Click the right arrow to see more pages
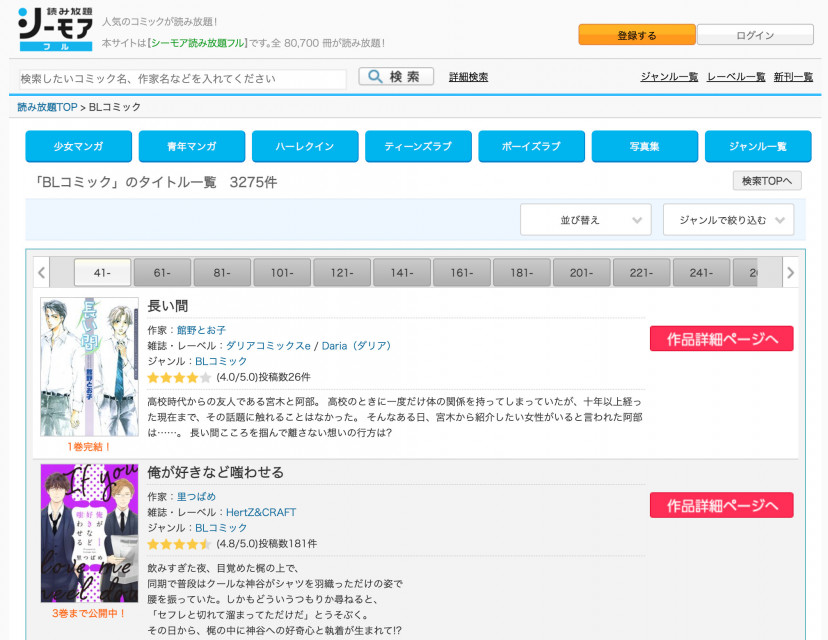828x640 pixels. [x=790, y=271]
